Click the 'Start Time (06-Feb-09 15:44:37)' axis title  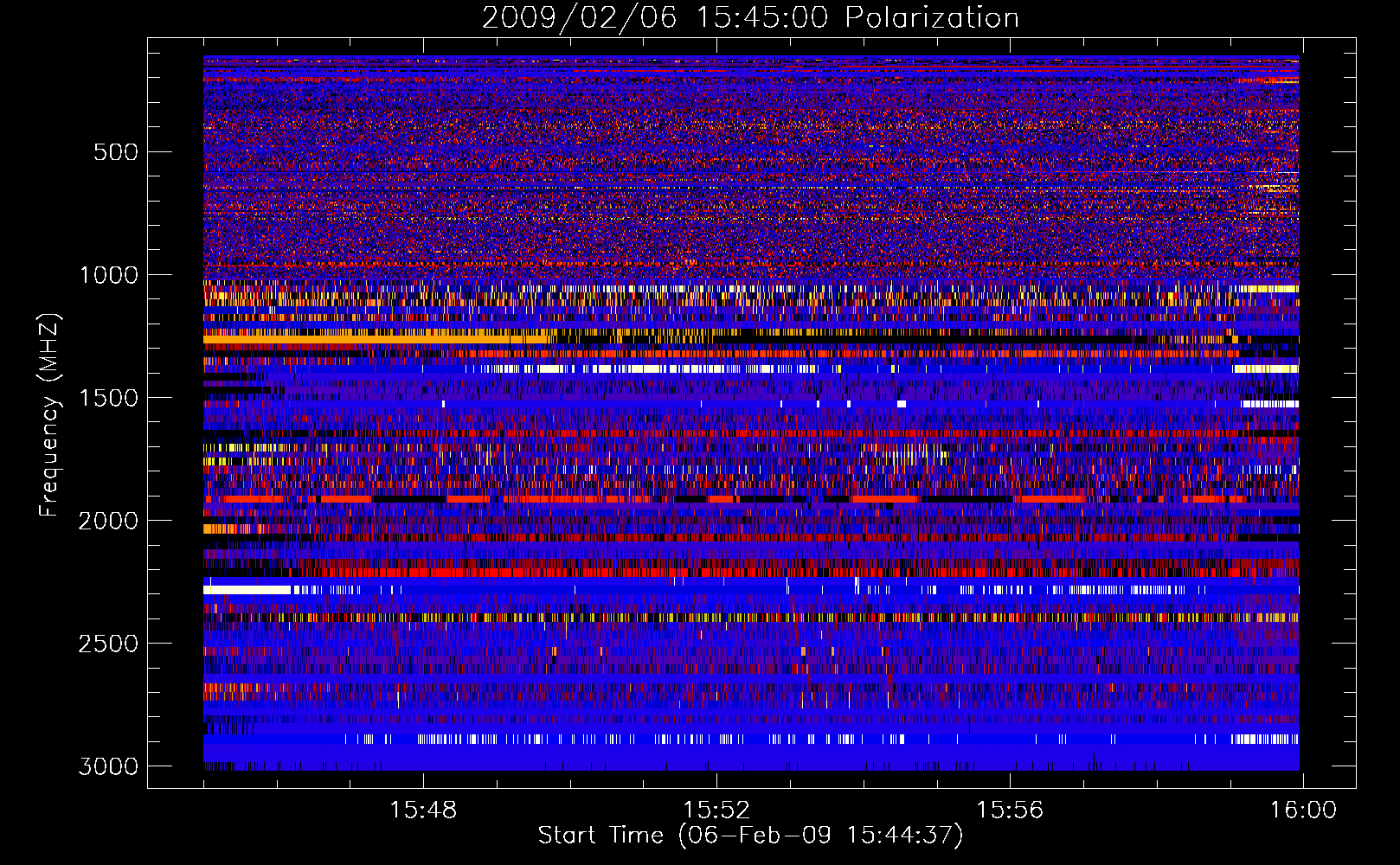tap(751, 836)
